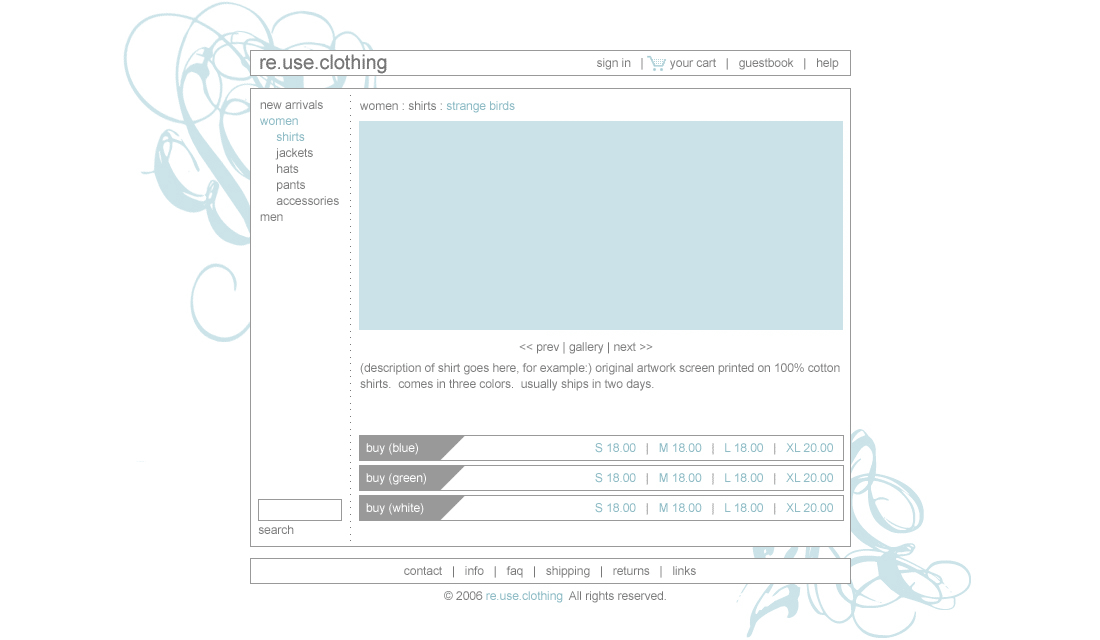Image resolution: width=1100 pixels, height=640 pixels.
Task: Collapse the women category
Action: click(279, 121)
